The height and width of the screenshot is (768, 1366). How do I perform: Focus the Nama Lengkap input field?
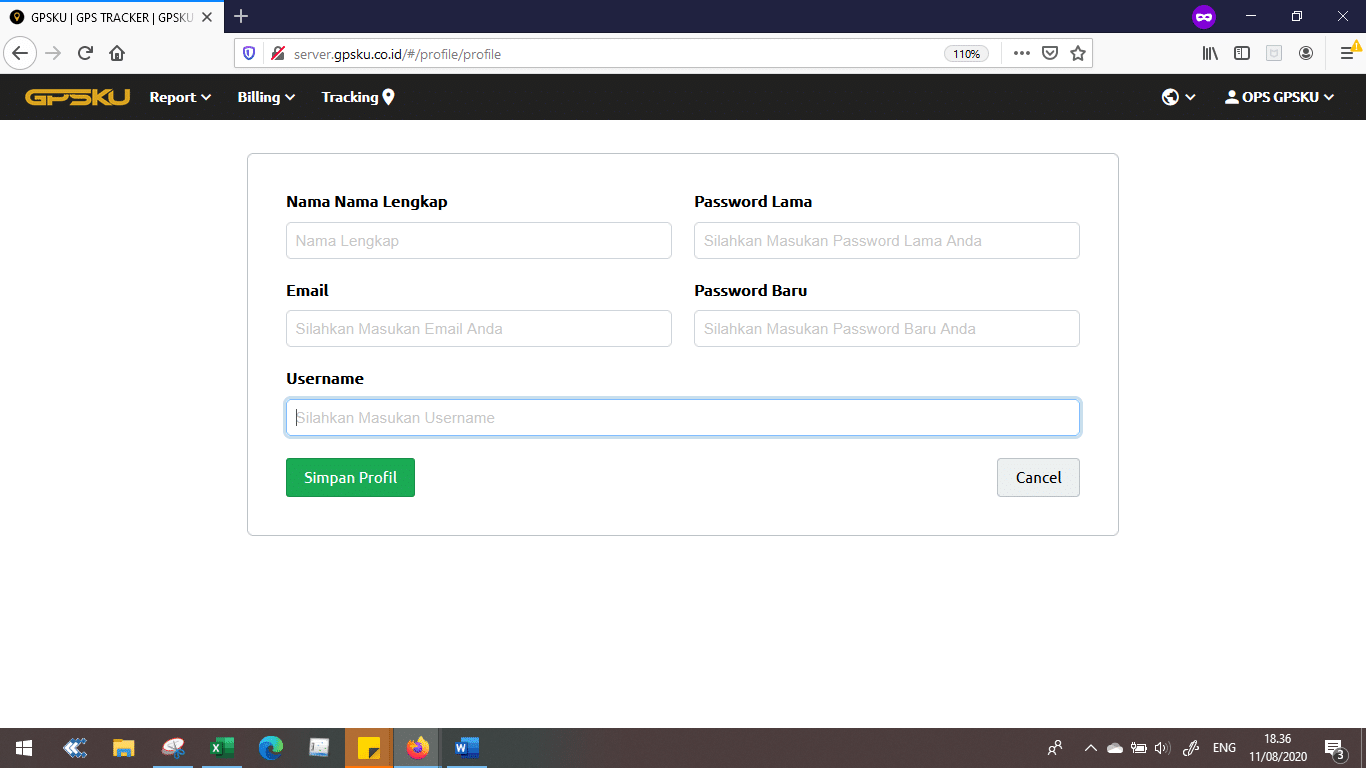479,241
